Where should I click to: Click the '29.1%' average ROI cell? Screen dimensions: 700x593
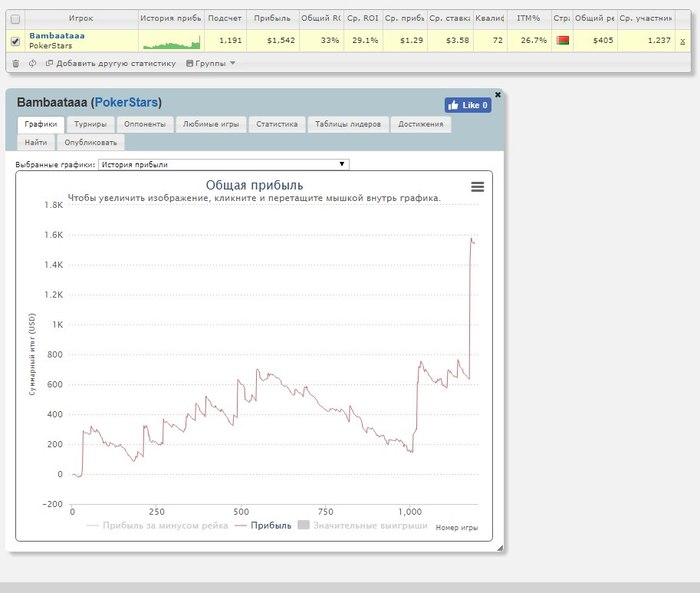[x=365, y=40]
